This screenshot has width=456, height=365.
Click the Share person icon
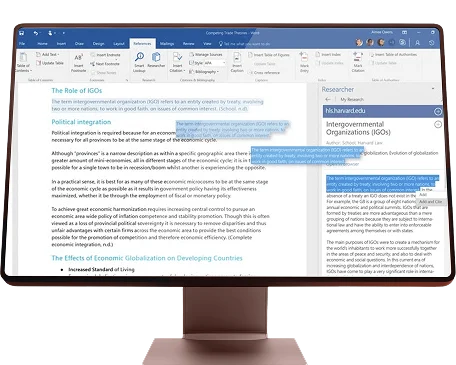pyautogui.click(x=417, y=43)
